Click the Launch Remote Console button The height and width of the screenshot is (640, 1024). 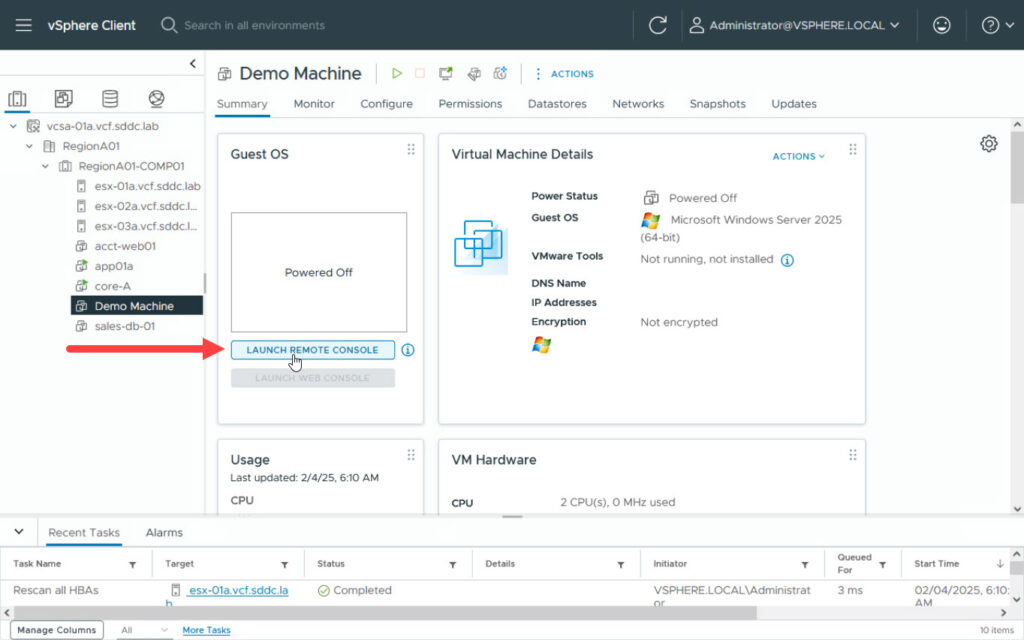312,350
